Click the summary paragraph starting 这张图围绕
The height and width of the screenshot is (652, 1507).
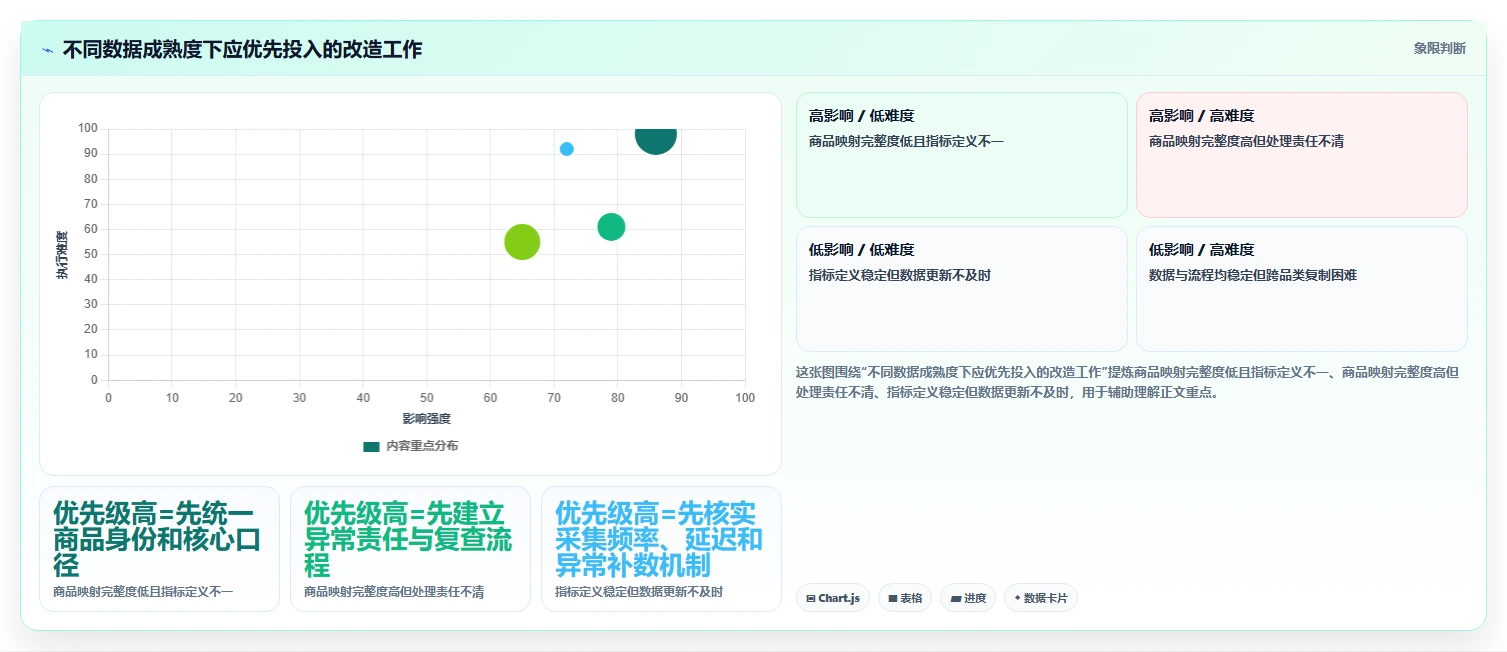tap(1127, 382)
